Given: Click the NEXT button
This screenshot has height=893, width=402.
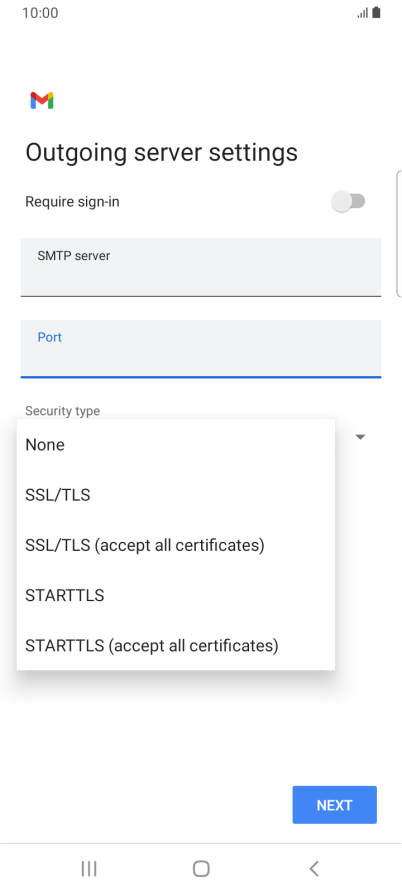Looking at the screenshot, I should click(x=334, y=805).
